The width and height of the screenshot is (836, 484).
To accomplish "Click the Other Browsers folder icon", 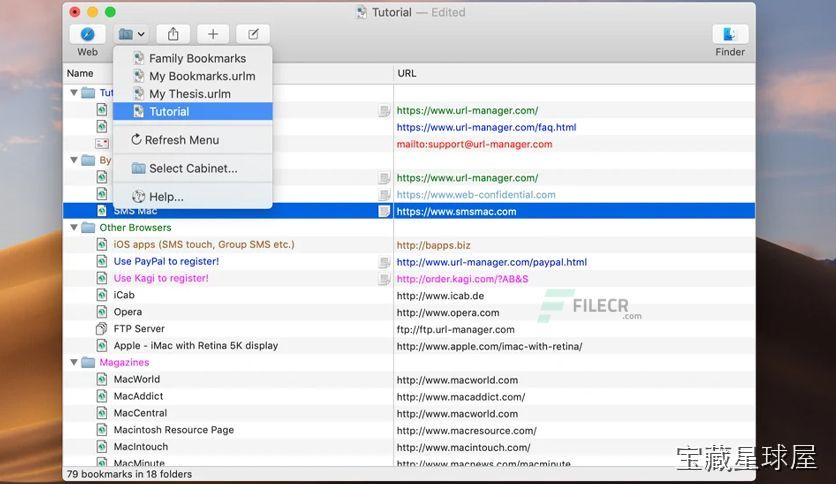I will (88, 228).
